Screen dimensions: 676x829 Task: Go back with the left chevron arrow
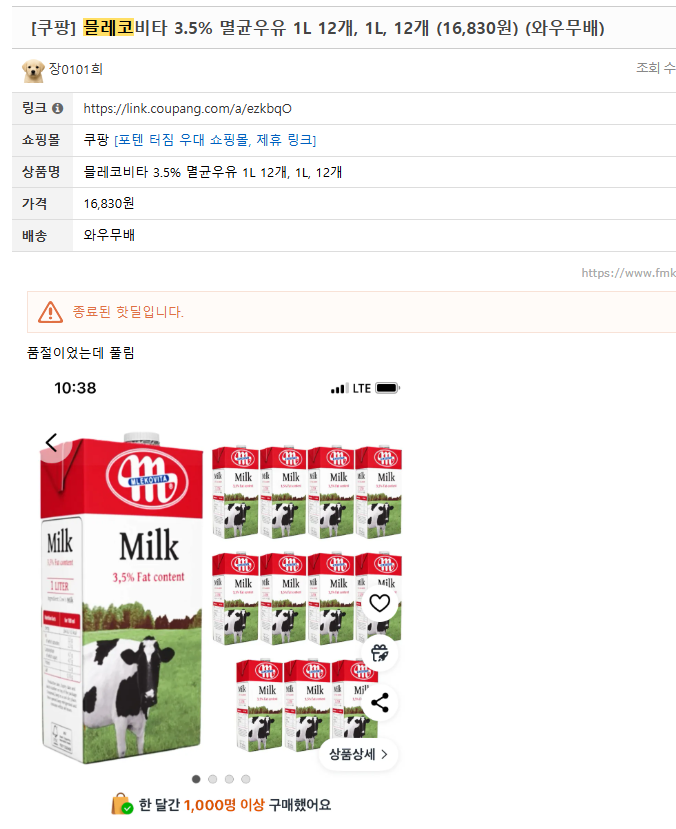coord(51,442)
